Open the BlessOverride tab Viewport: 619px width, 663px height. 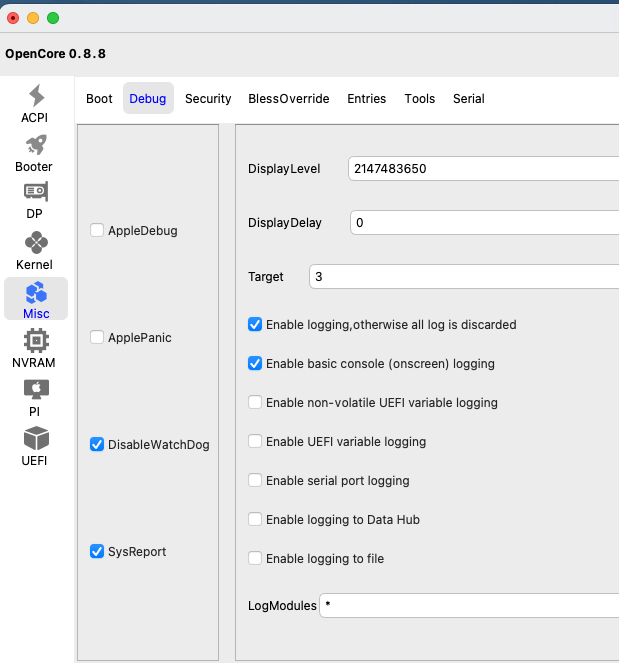(x=289, y=99)
